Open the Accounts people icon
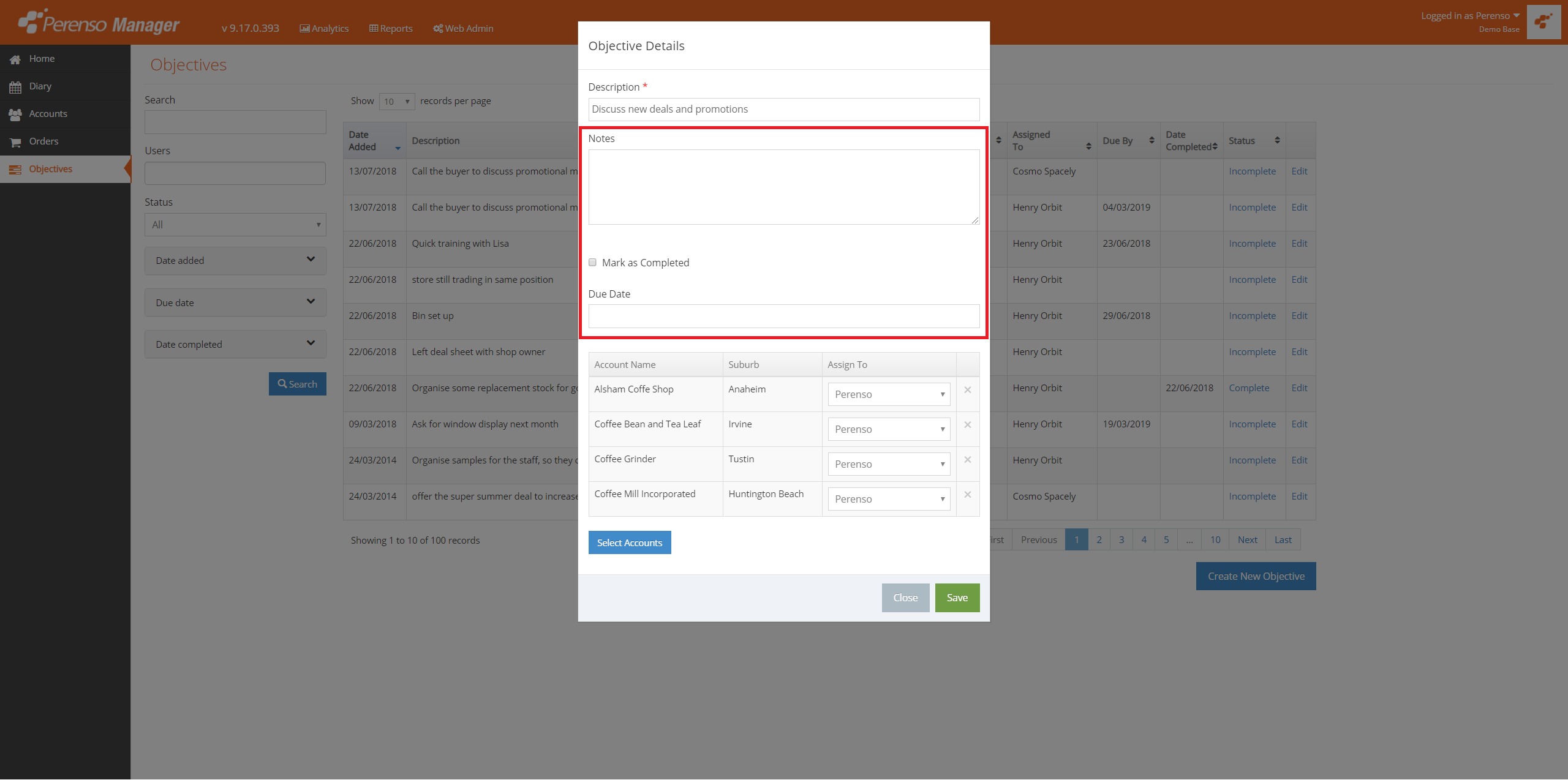Screen dimensions: 1568x780 15,114
